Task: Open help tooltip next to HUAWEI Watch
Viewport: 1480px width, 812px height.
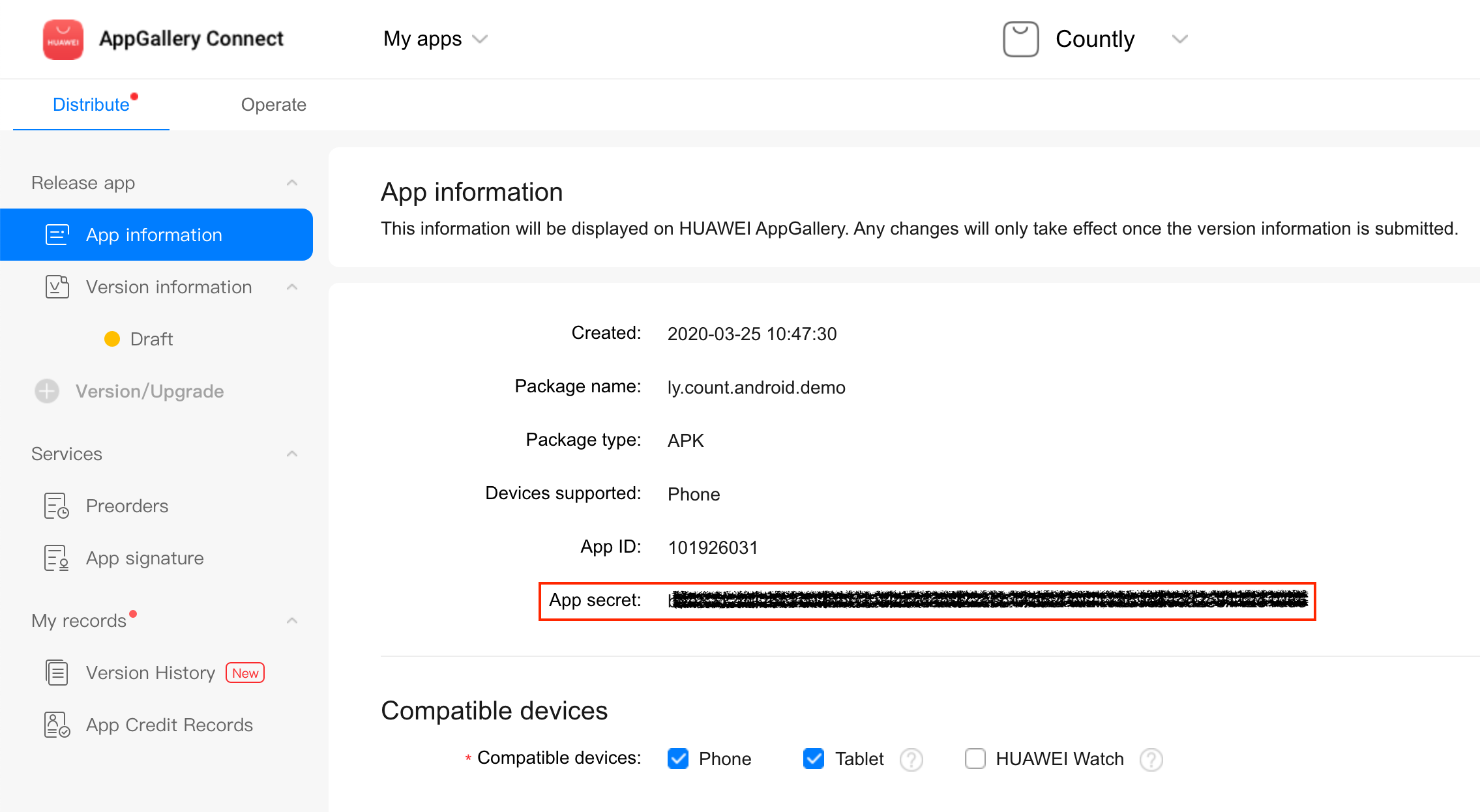Action: point(1151,759)
